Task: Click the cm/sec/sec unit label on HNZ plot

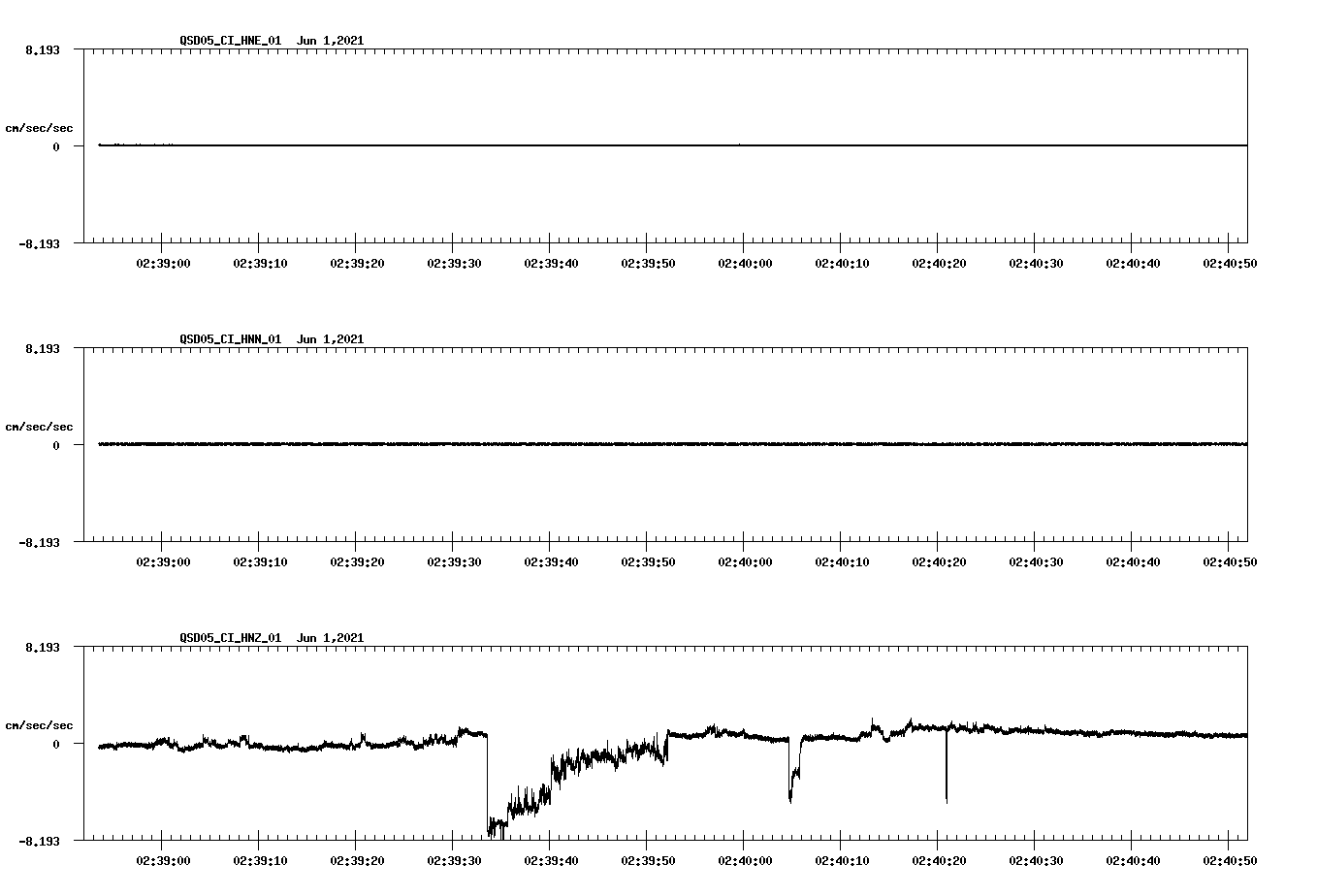Action: pyautogui.click(x=39, y=725)
